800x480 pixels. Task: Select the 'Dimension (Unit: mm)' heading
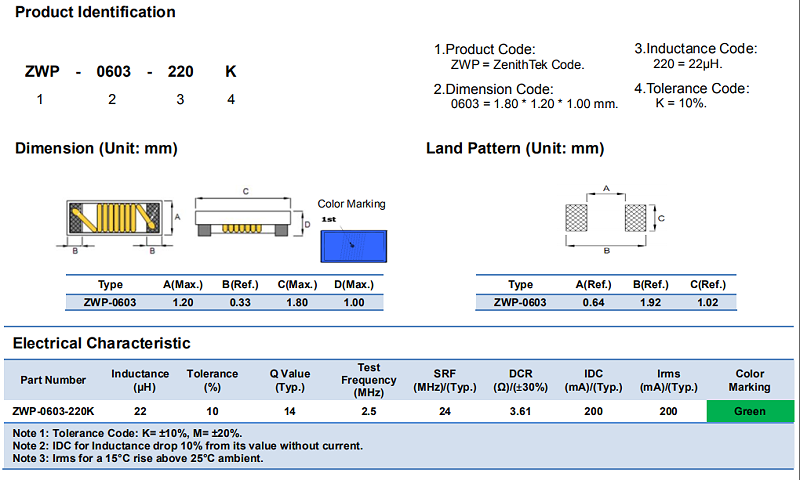(96, 148)
